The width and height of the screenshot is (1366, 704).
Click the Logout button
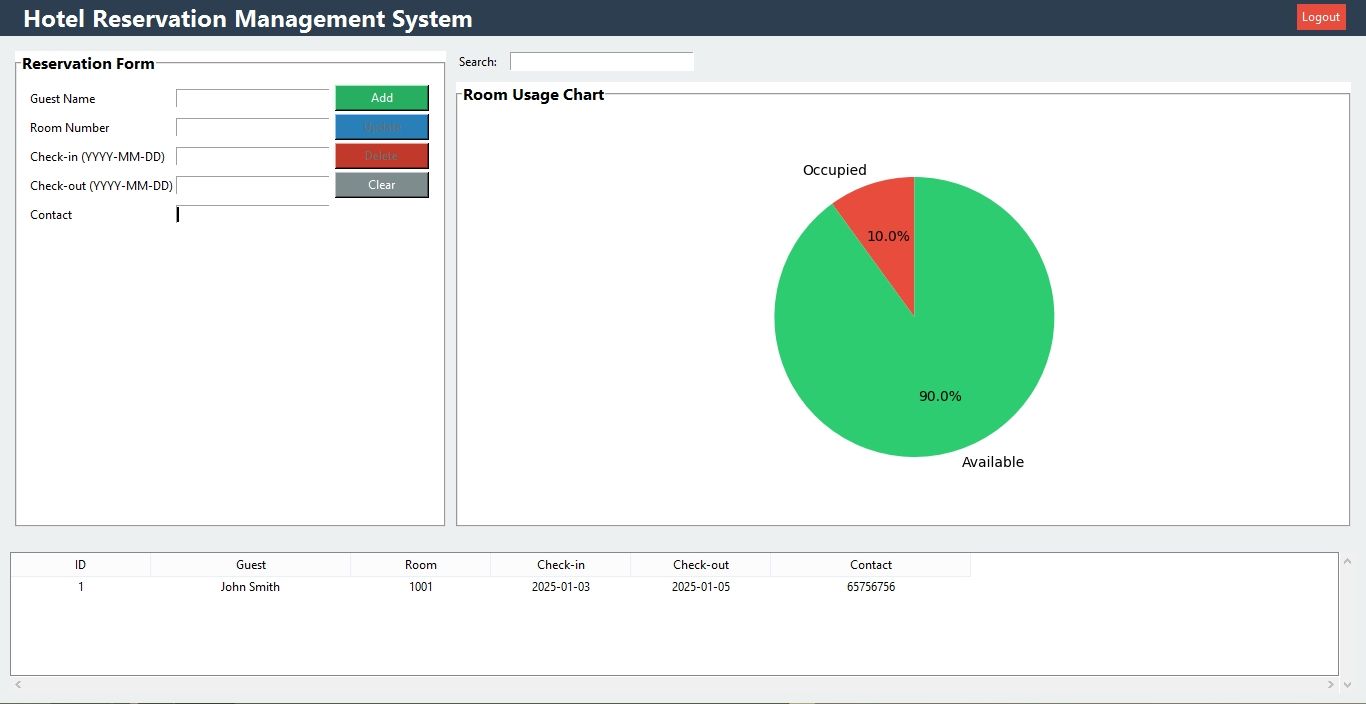click(x=1320, y=17)
